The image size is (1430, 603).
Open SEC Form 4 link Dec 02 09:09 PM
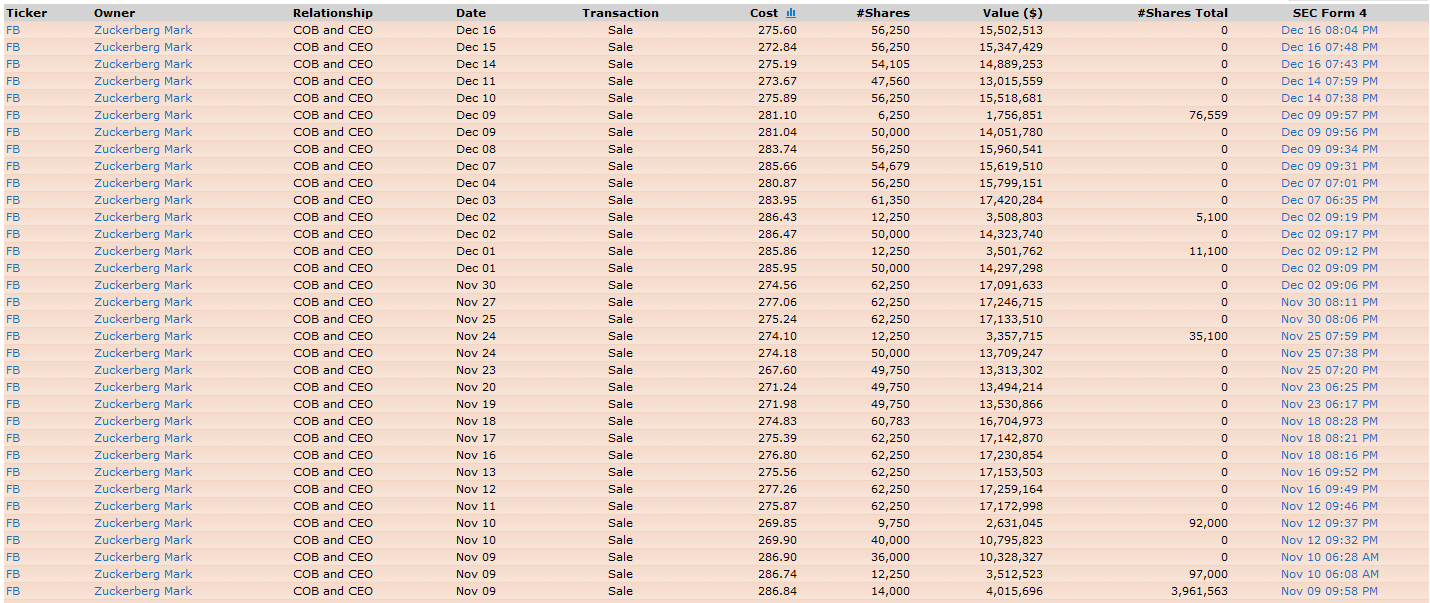1329,268
